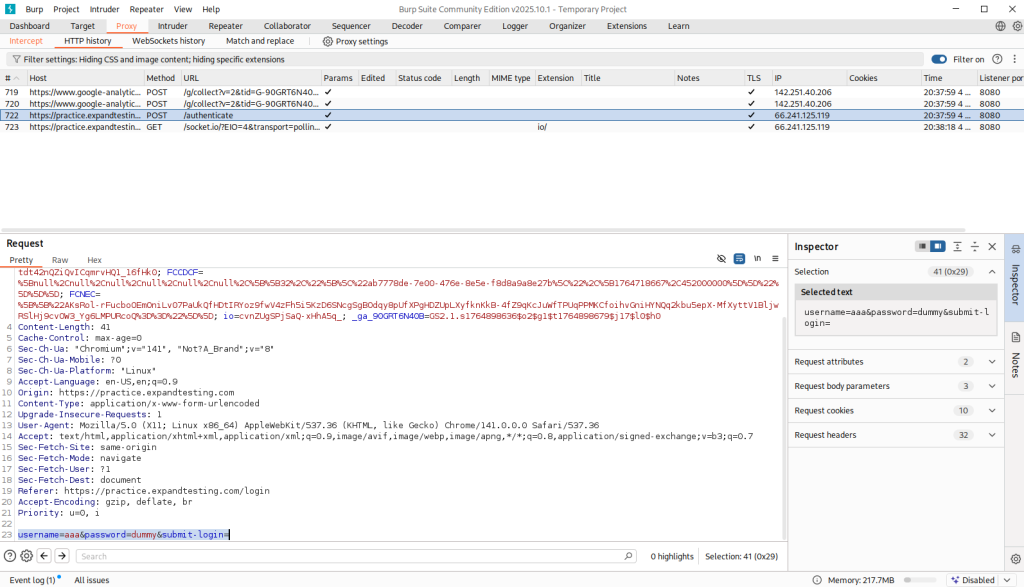Close the Inspector panel
1024x587 pixels.
[992, 247]
